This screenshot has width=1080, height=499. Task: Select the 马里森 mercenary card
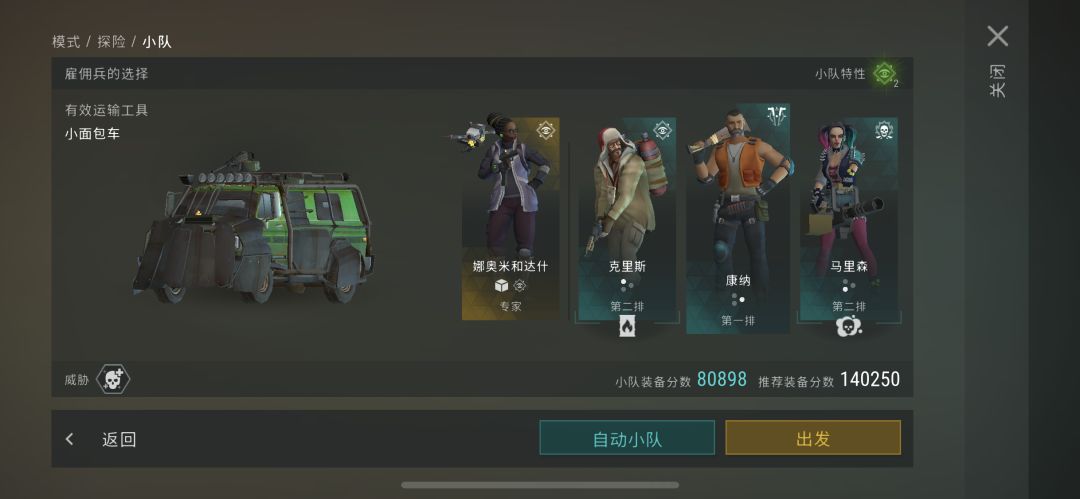[x=849, y=219]
